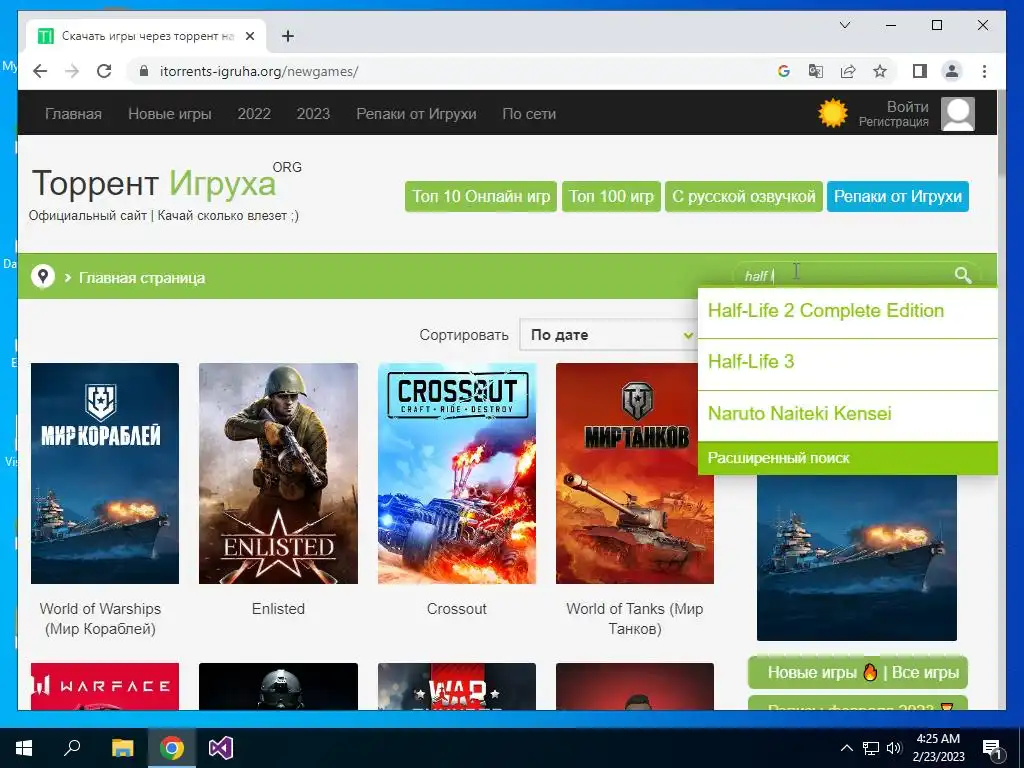Open the Windows Start menu
The height and width of the screenshot is (768, 1024).
(24, 748)
